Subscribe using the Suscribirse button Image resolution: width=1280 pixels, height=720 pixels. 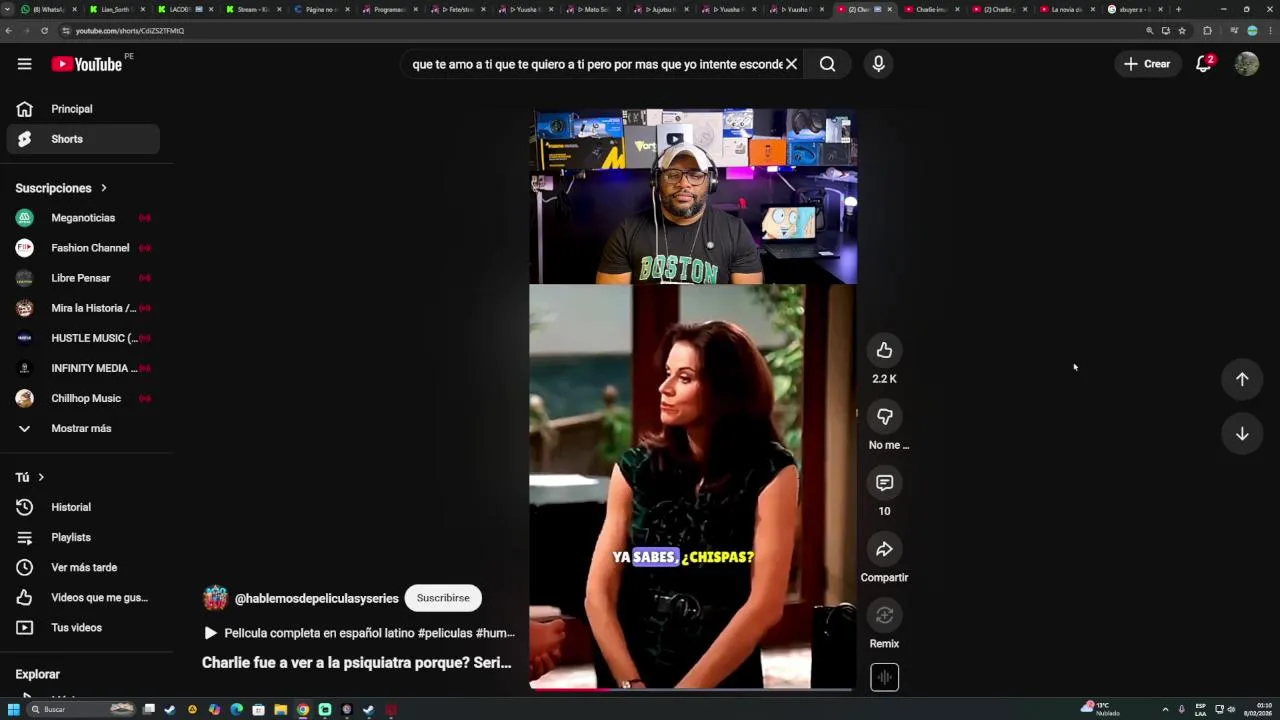pyautogui.click(x=443, y=598)
